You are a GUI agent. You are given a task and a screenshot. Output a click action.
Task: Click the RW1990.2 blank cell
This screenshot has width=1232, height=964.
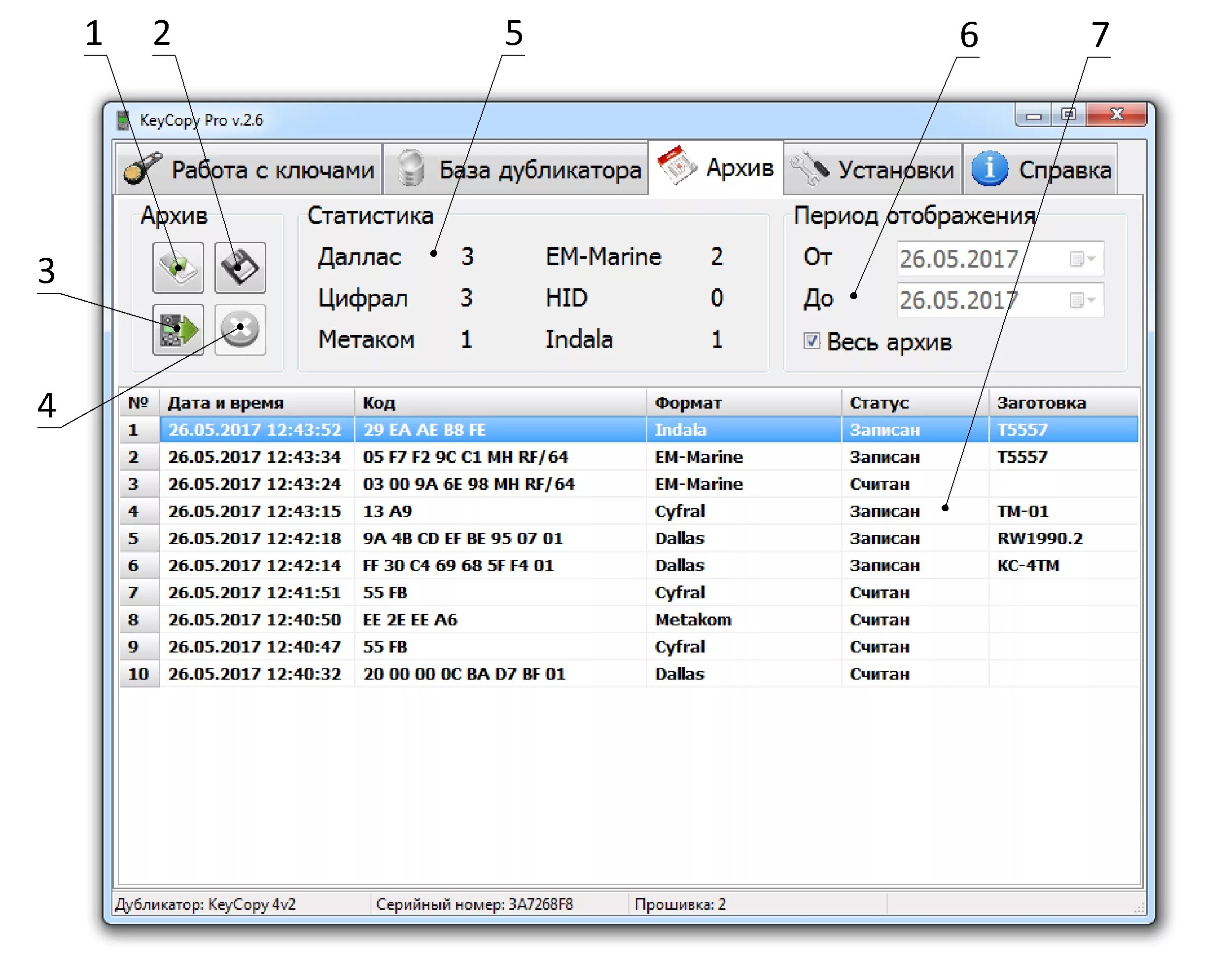(x=1064, y=539)
